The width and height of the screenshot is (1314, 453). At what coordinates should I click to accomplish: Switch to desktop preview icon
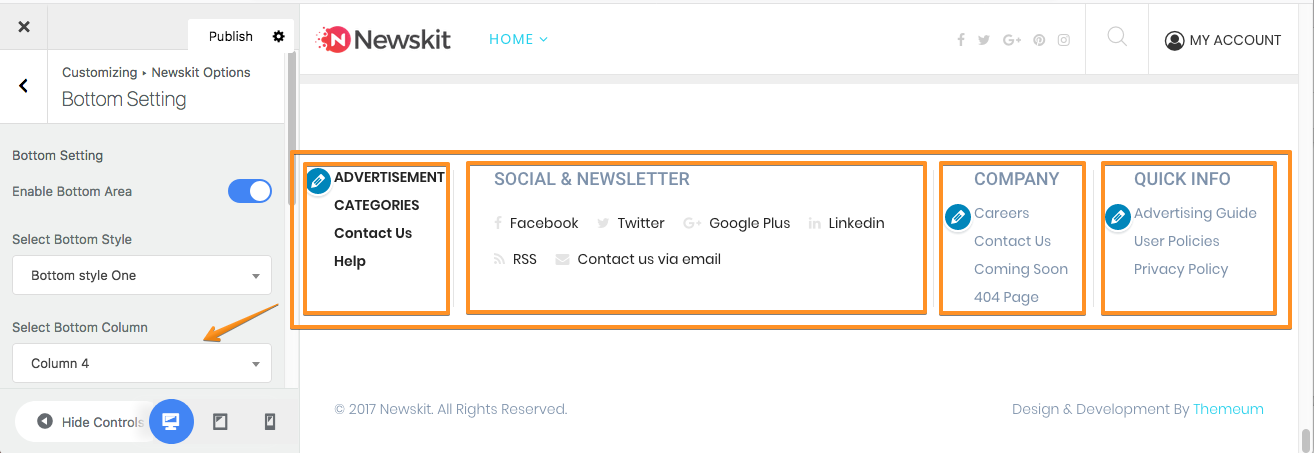171,421
